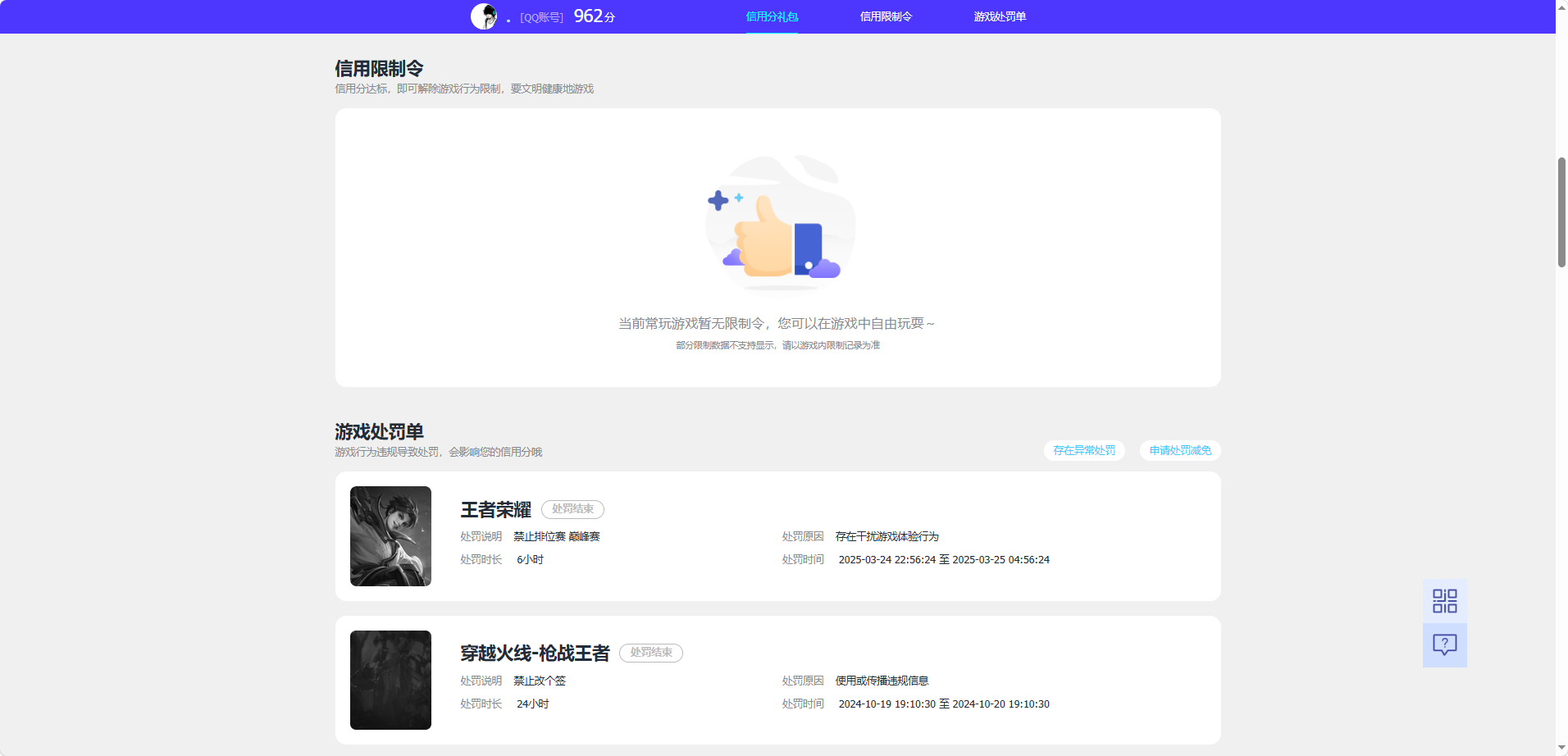Screen dimensions: 1568x756
Task: Open the QR code icon on the right
Action: [x=1445, y=600]
